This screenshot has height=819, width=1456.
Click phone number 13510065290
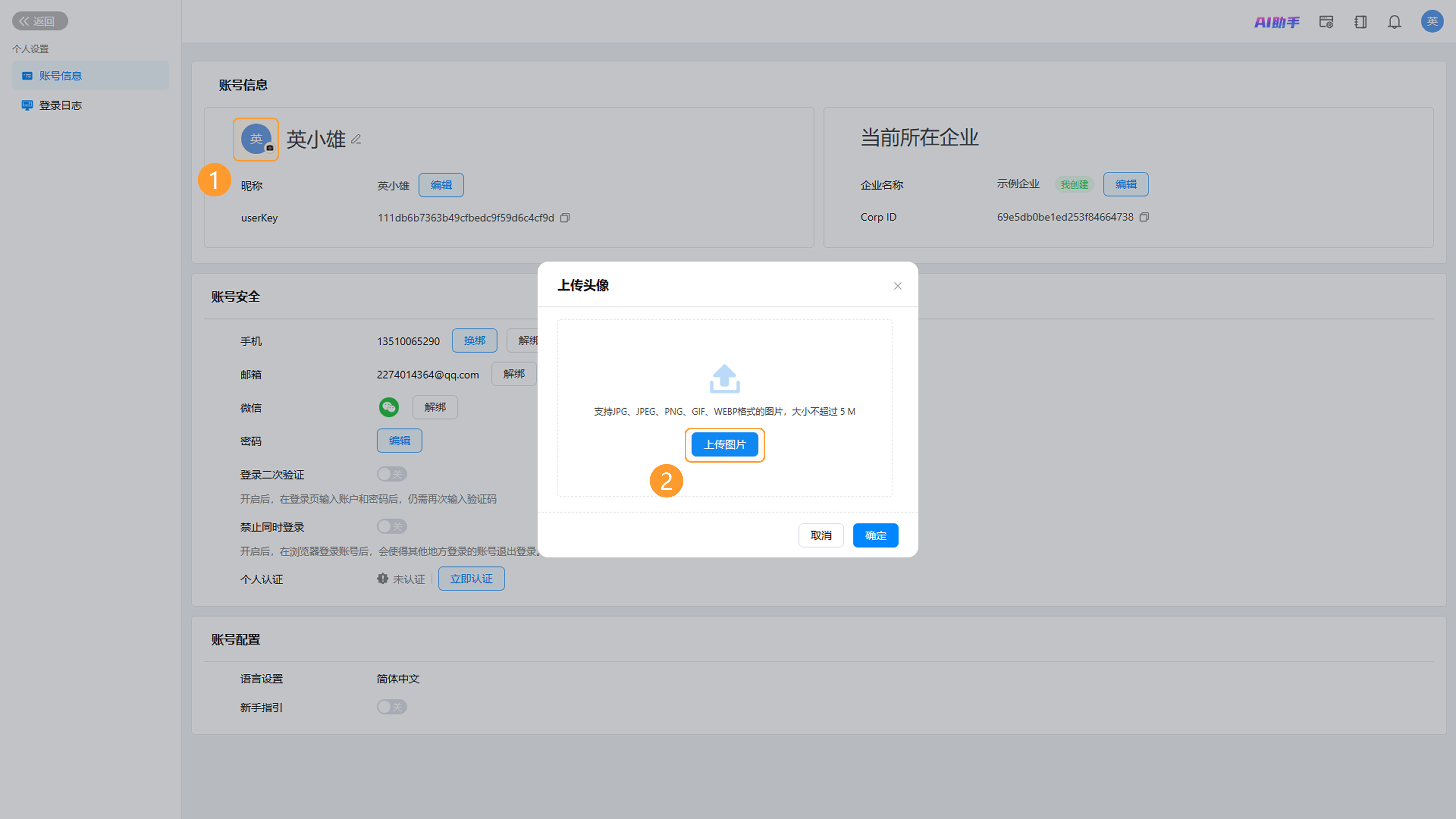(x=408, y=341)
